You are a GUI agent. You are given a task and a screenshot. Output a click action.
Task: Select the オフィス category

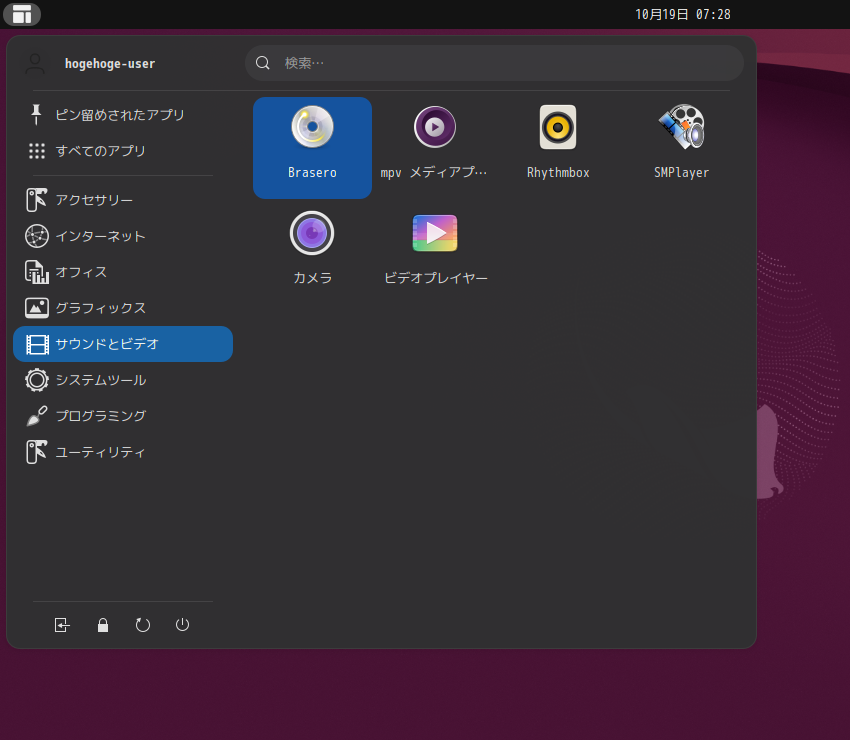tap(123, 272)
